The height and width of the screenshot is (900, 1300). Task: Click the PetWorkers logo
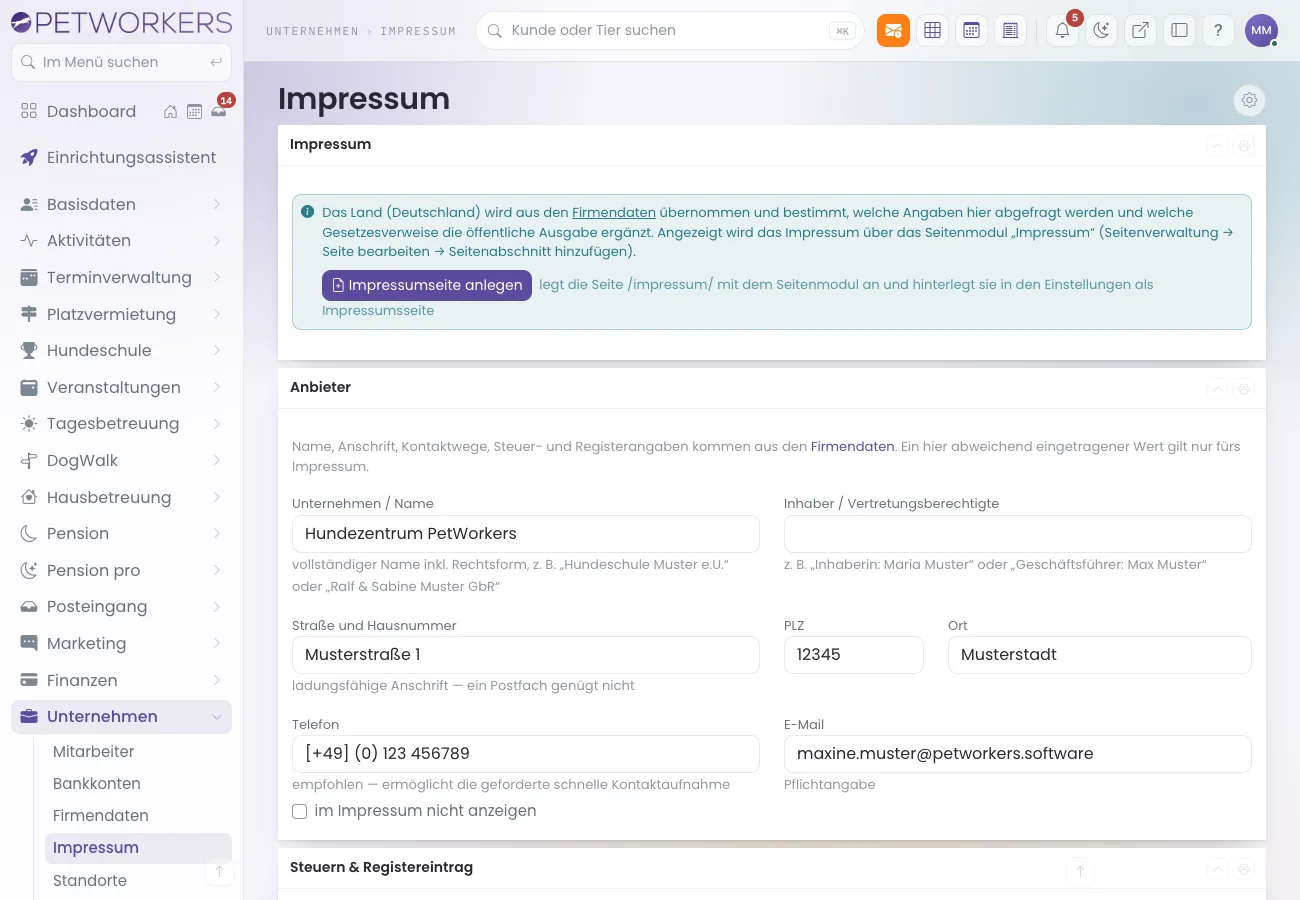[x=121, y=22]
